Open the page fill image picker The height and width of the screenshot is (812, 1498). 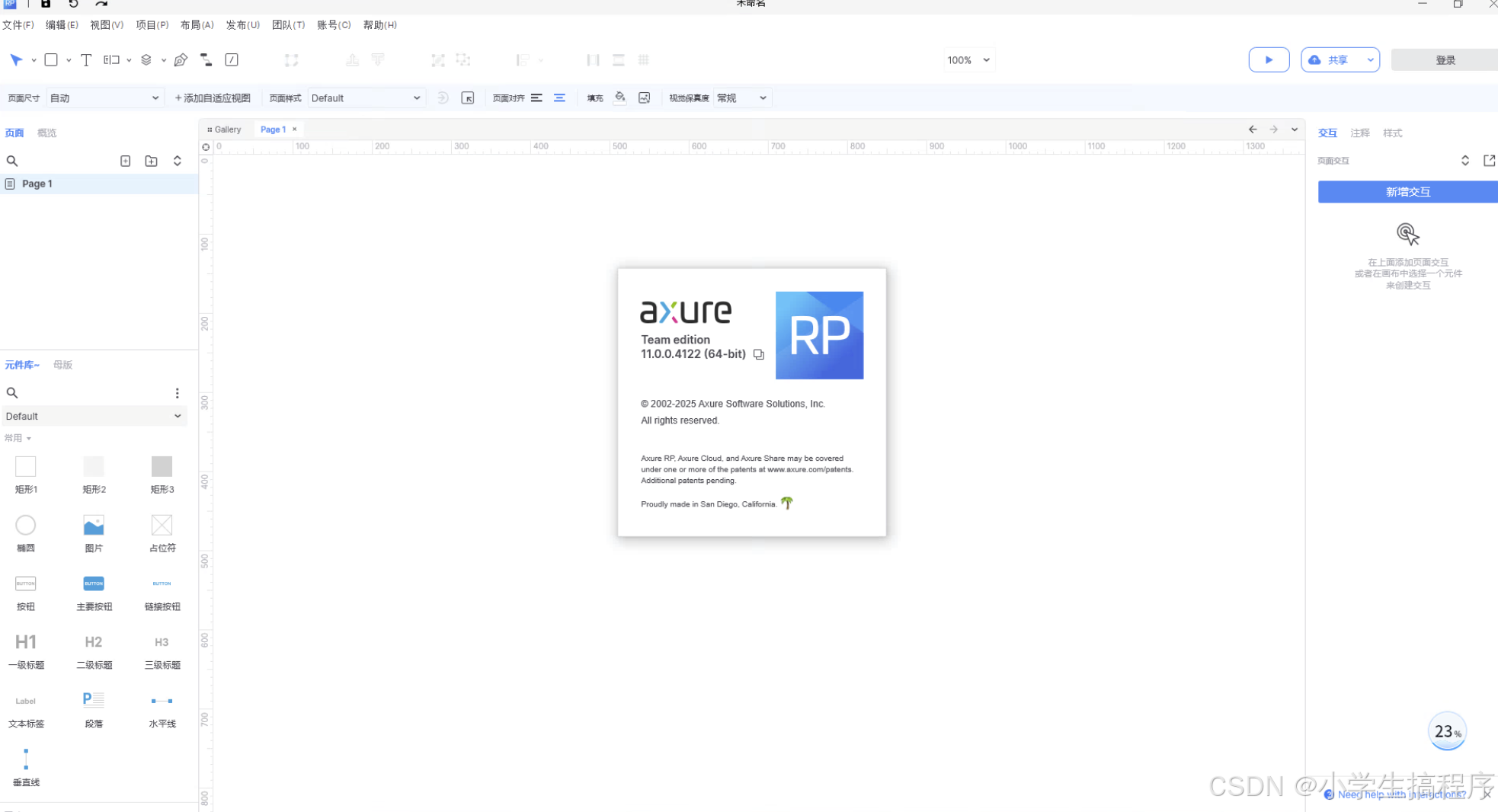point(645,98)
